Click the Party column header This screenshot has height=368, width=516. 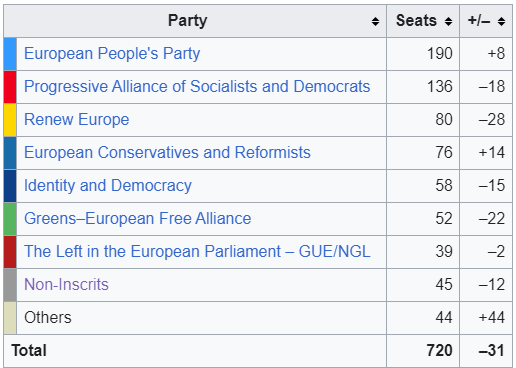point(195,21)
